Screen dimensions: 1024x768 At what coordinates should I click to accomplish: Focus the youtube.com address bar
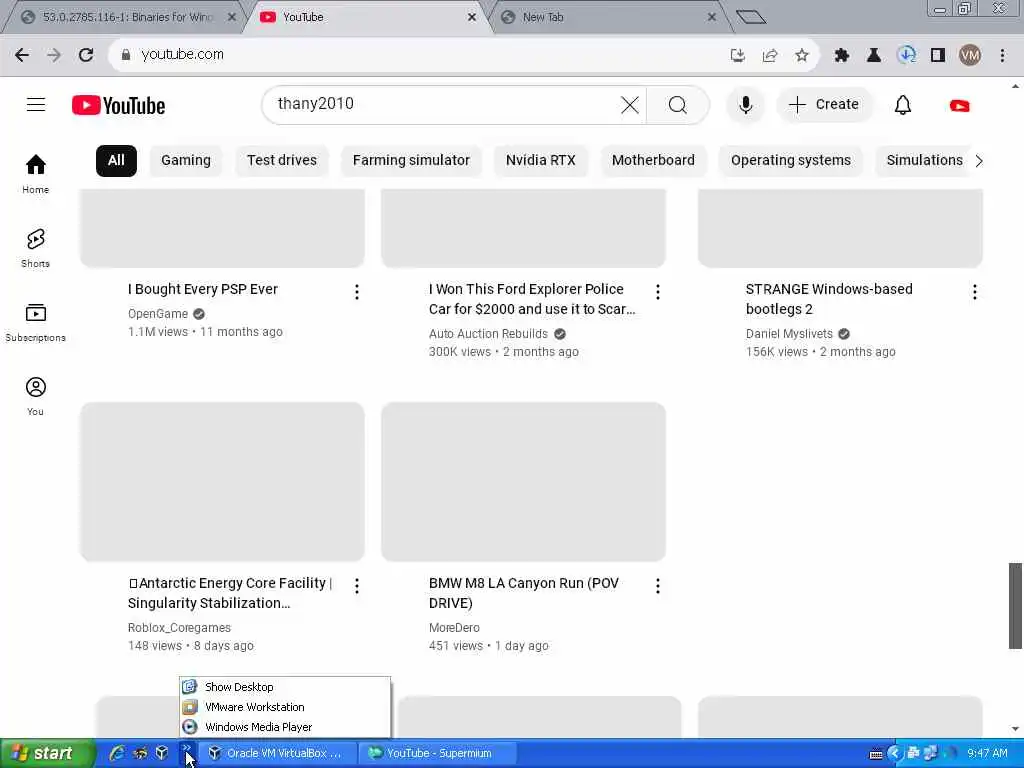tap(418, 55)
